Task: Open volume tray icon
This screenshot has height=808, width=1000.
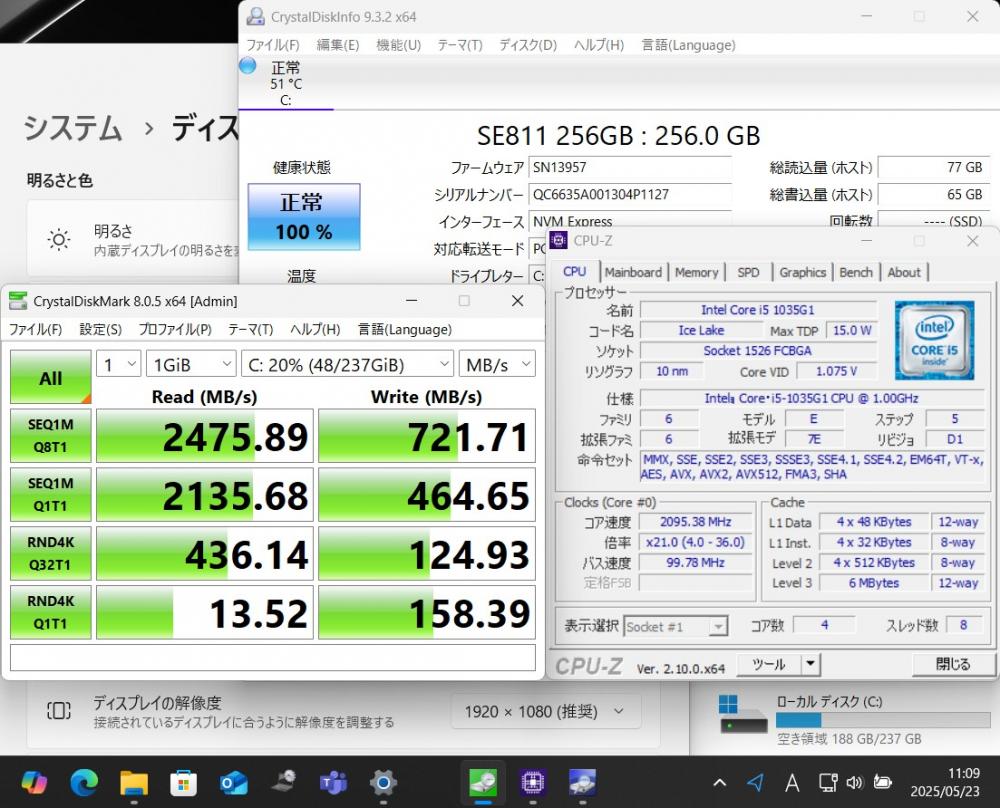Action: [x=855, y=782]
